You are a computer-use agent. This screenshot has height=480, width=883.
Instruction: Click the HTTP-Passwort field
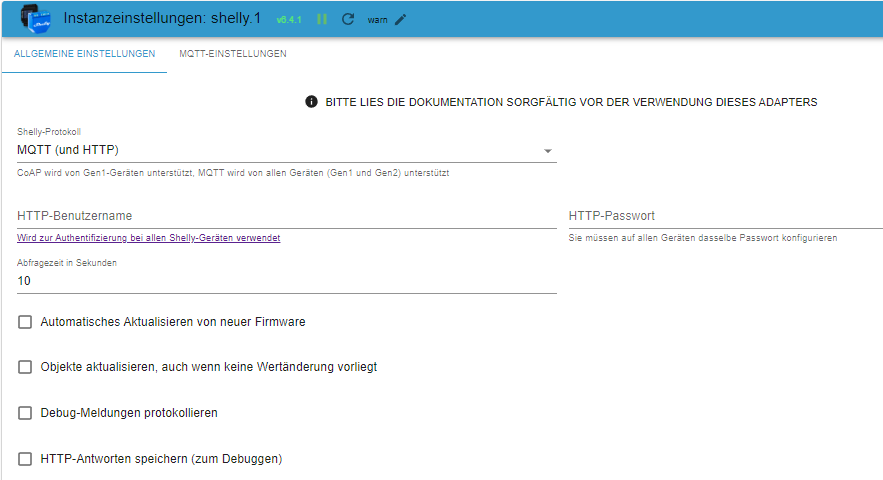click(725, 216)
